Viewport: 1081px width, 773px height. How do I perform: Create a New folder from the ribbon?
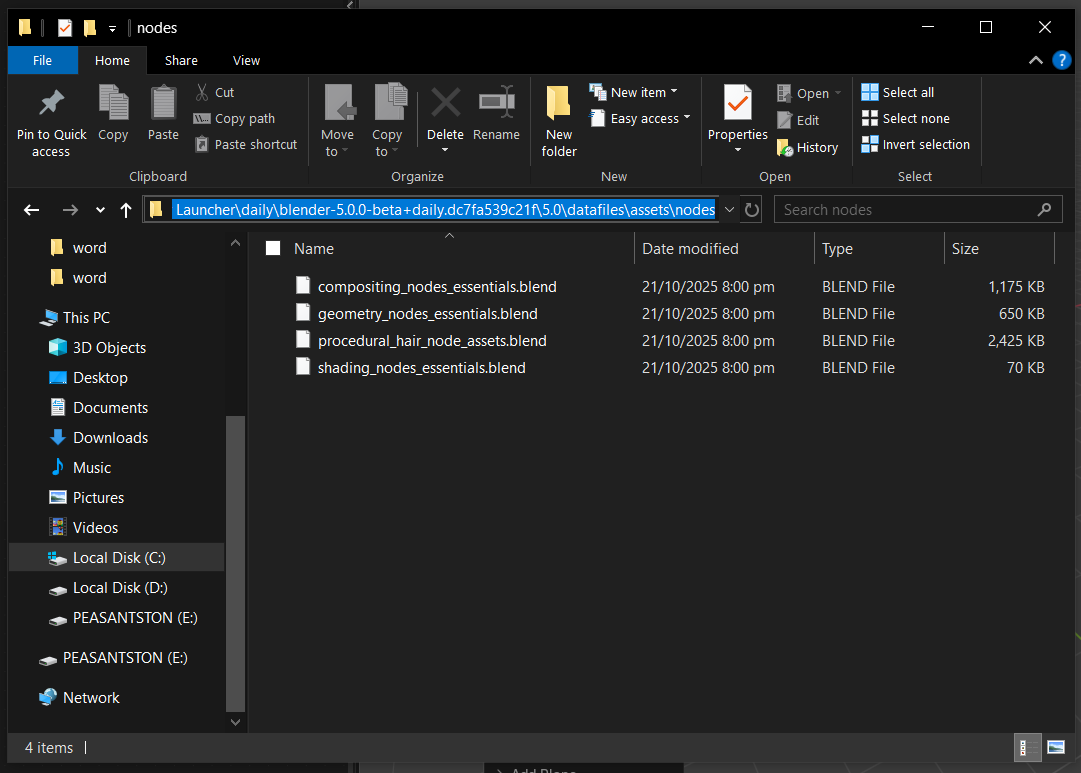[559, 120]
